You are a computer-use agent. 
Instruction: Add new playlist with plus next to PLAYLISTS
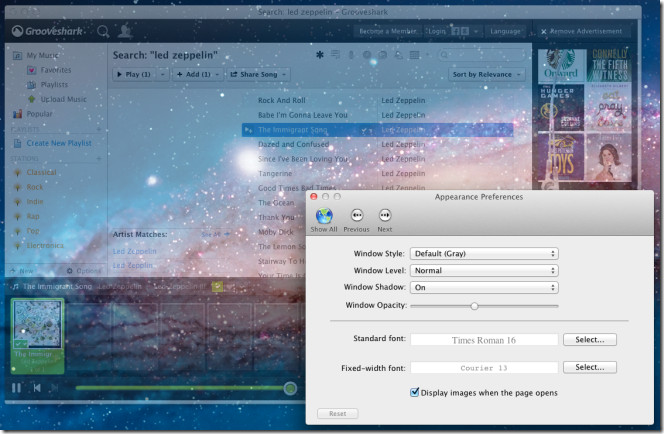(99, 129)
